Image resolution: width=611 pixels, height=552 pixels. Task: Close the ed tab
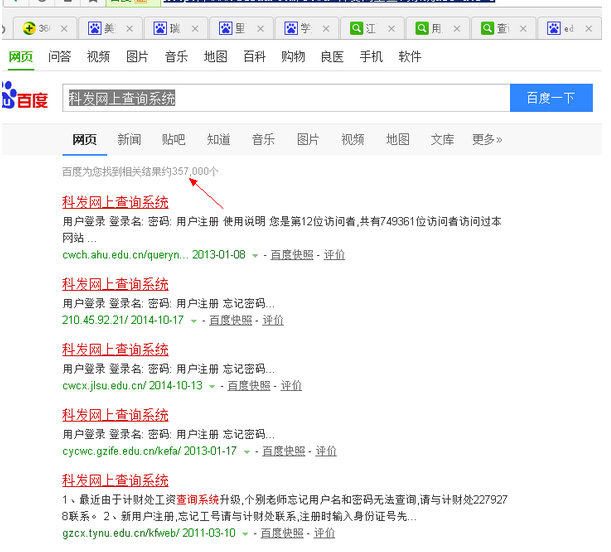(589, 29)
